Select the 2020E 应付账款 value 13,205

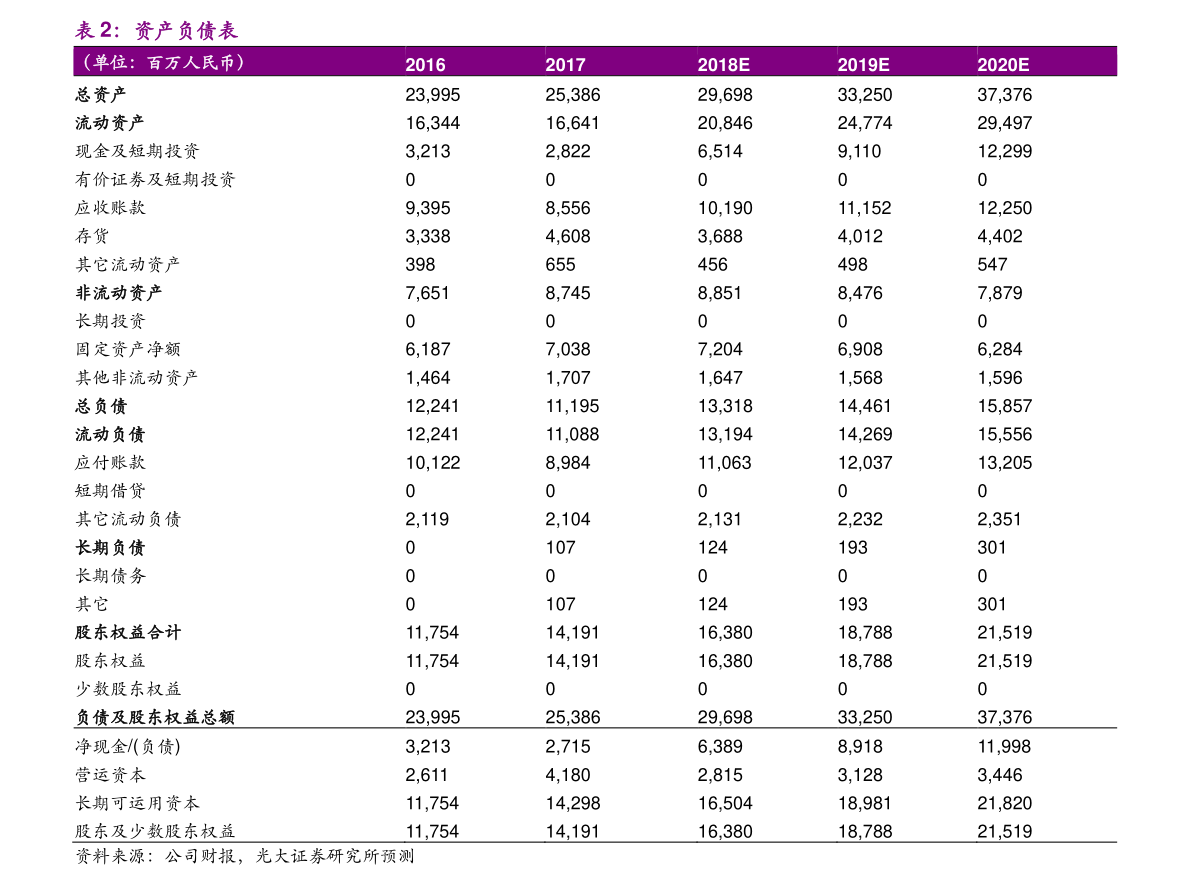coord(1004,463)
